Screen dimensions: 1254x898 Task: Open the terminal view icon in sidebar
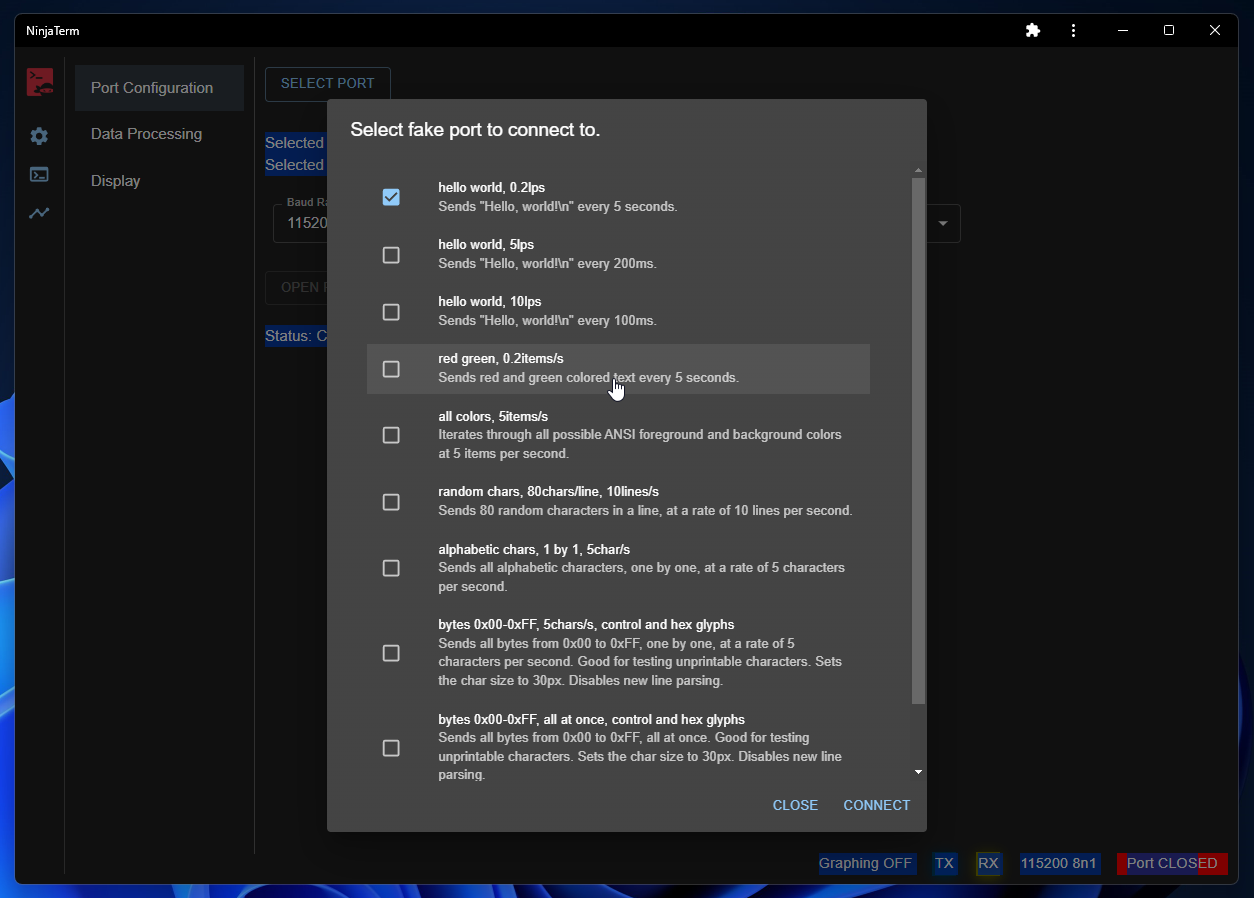click(39, 175)
